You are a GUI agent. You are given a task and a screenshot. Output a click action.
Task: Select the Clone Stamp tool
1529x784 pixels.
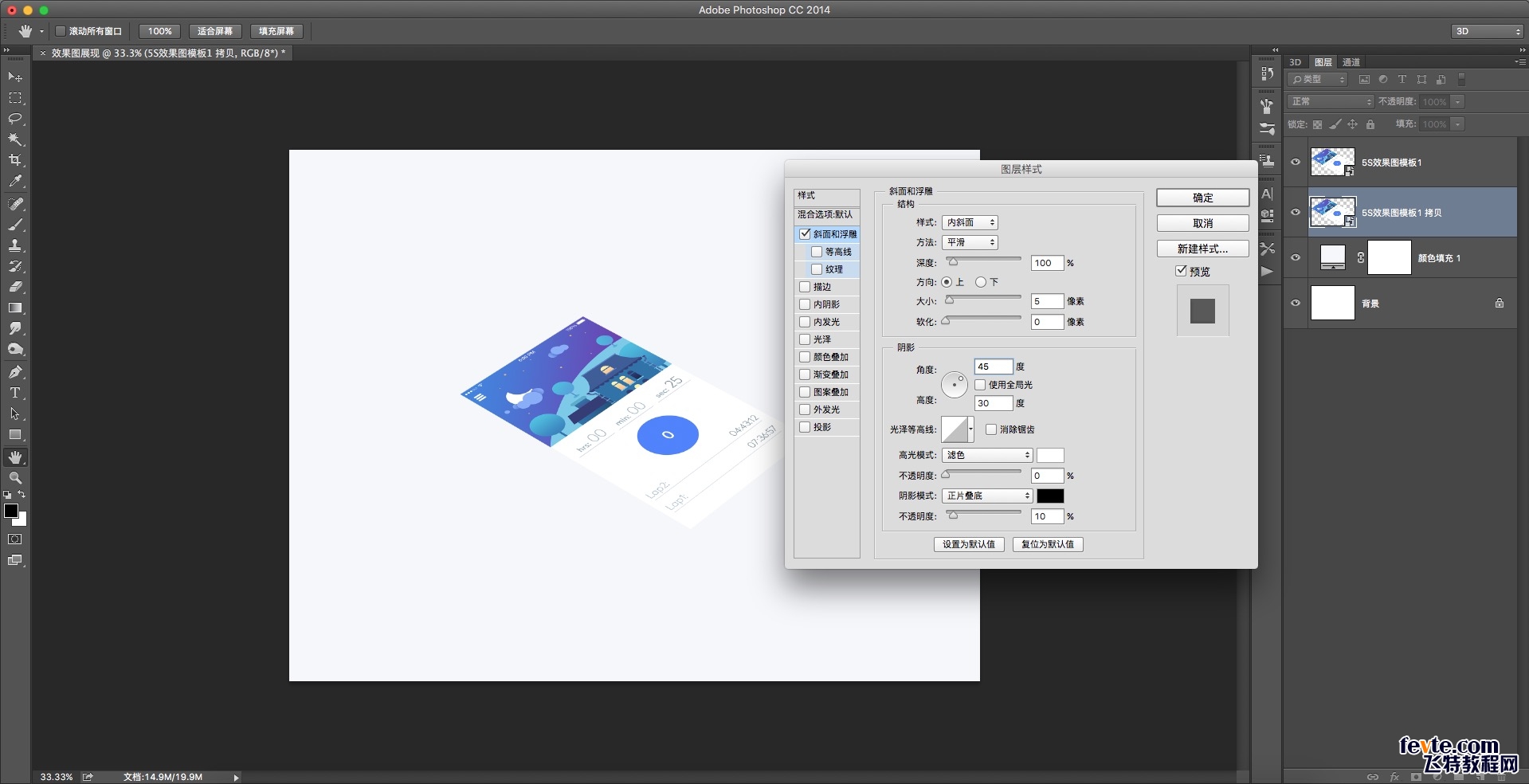15,245
